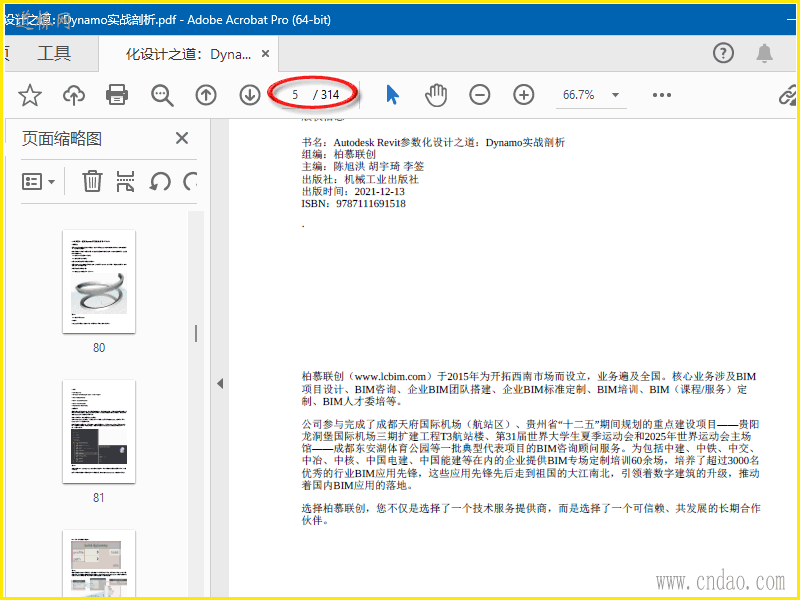Click the share link icon
The height and width of the screenshot is (600, 800).
pyautogui.click(x=789, y=95)
